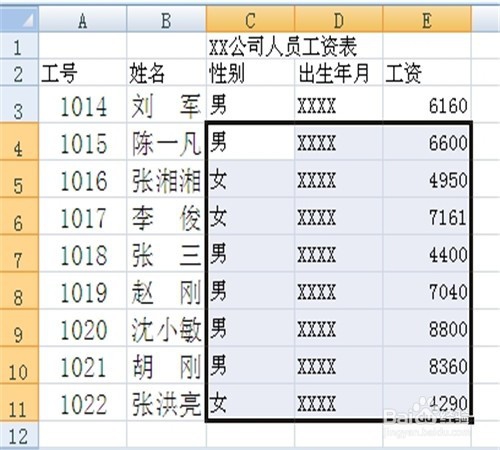Viewport: 500px width, 450px height.
Task: Click the name cell 陈一凡
Action: tap(166, 141)
